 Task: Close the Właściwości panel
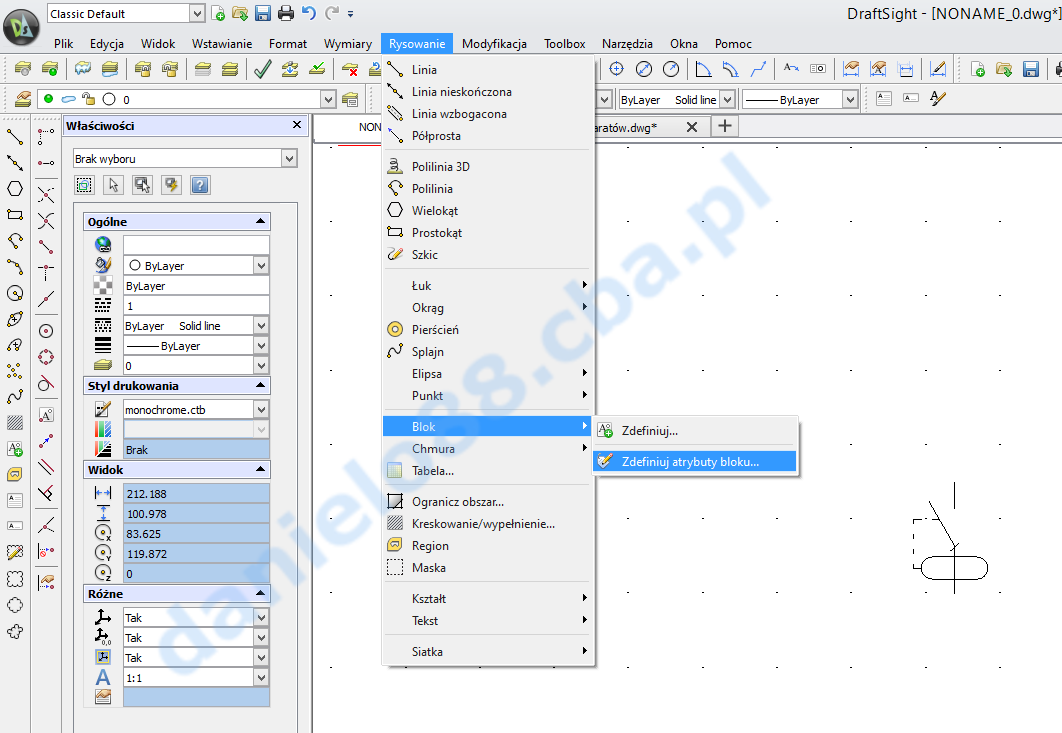[x=297, y=125]
